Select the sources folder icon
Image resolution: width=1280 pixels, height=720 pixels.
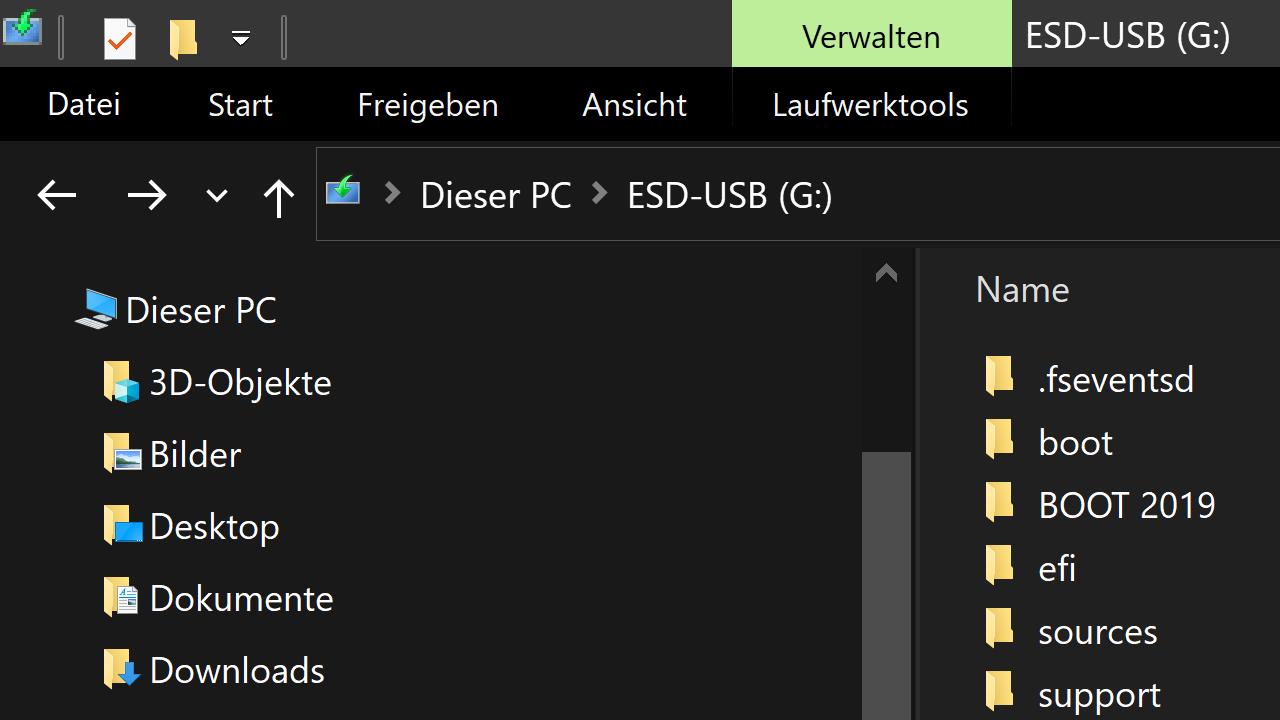click(x=999, y=631)
